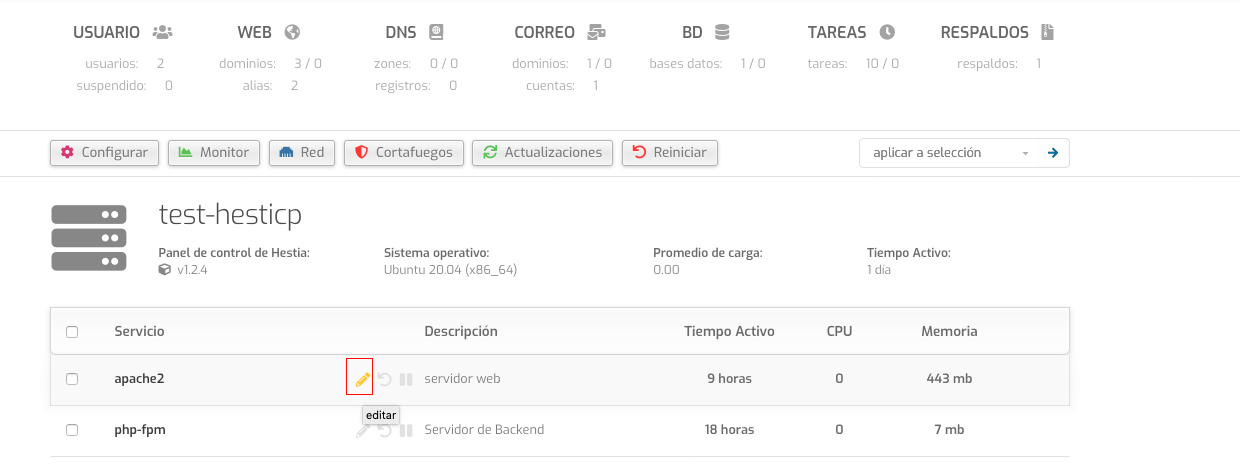Click the clock icon next to TAREAS
The width and height of the screenshot is (1240, 466).
(886, 32)
